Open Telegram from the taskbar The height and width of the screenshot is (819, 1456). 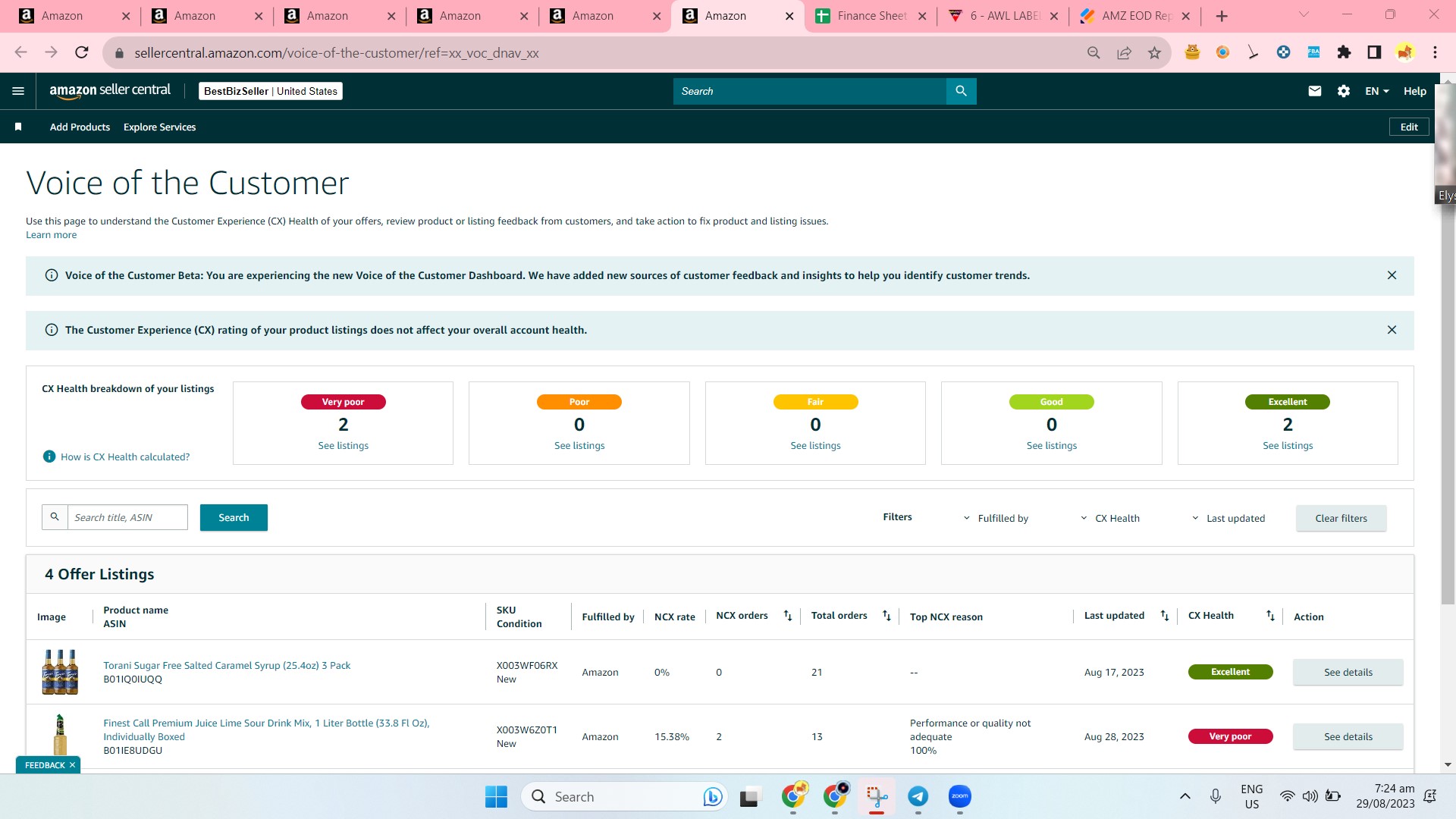click(x=918, y=796)
